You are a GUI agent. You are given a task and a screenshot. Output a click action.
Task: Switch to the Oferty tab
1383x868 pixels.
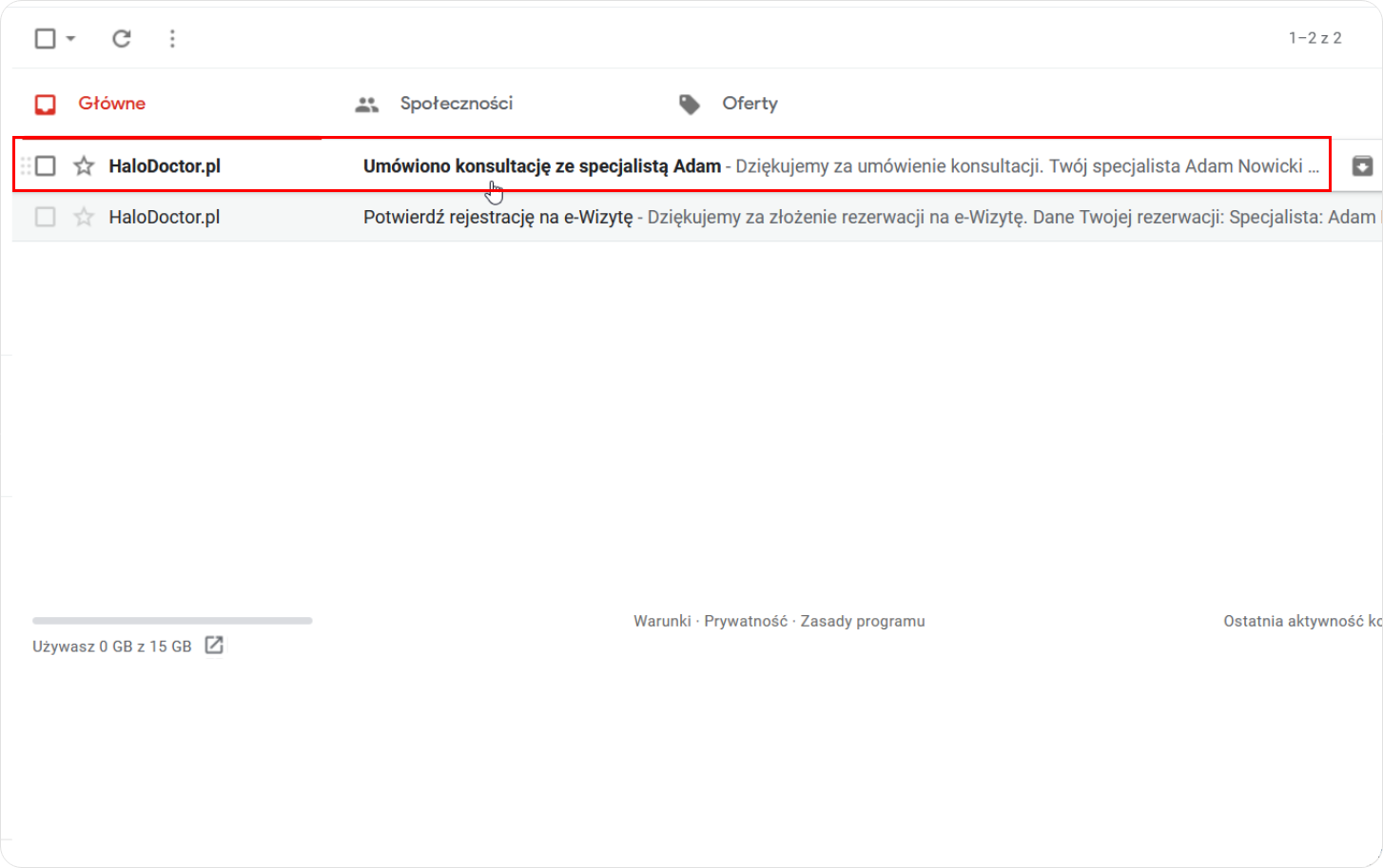(728, 104)
